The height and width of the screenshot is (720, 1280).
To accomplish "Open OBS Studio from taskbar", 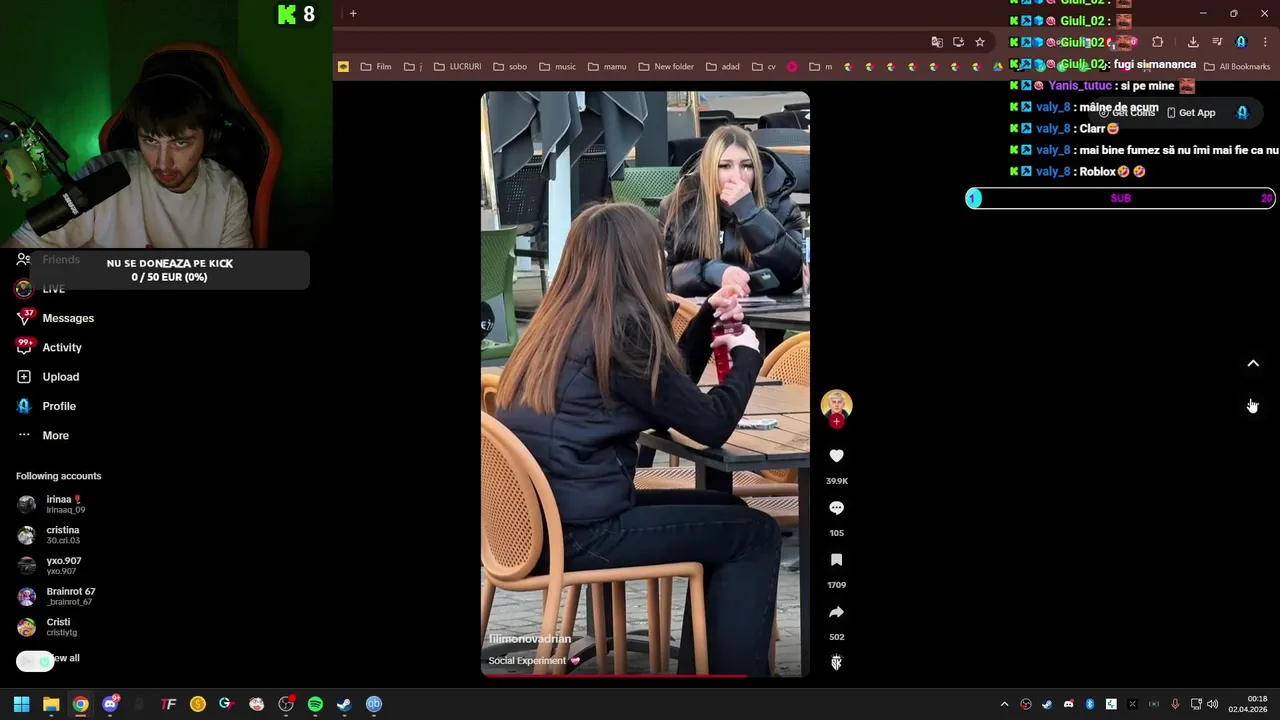I will click(x=286, y=704).
